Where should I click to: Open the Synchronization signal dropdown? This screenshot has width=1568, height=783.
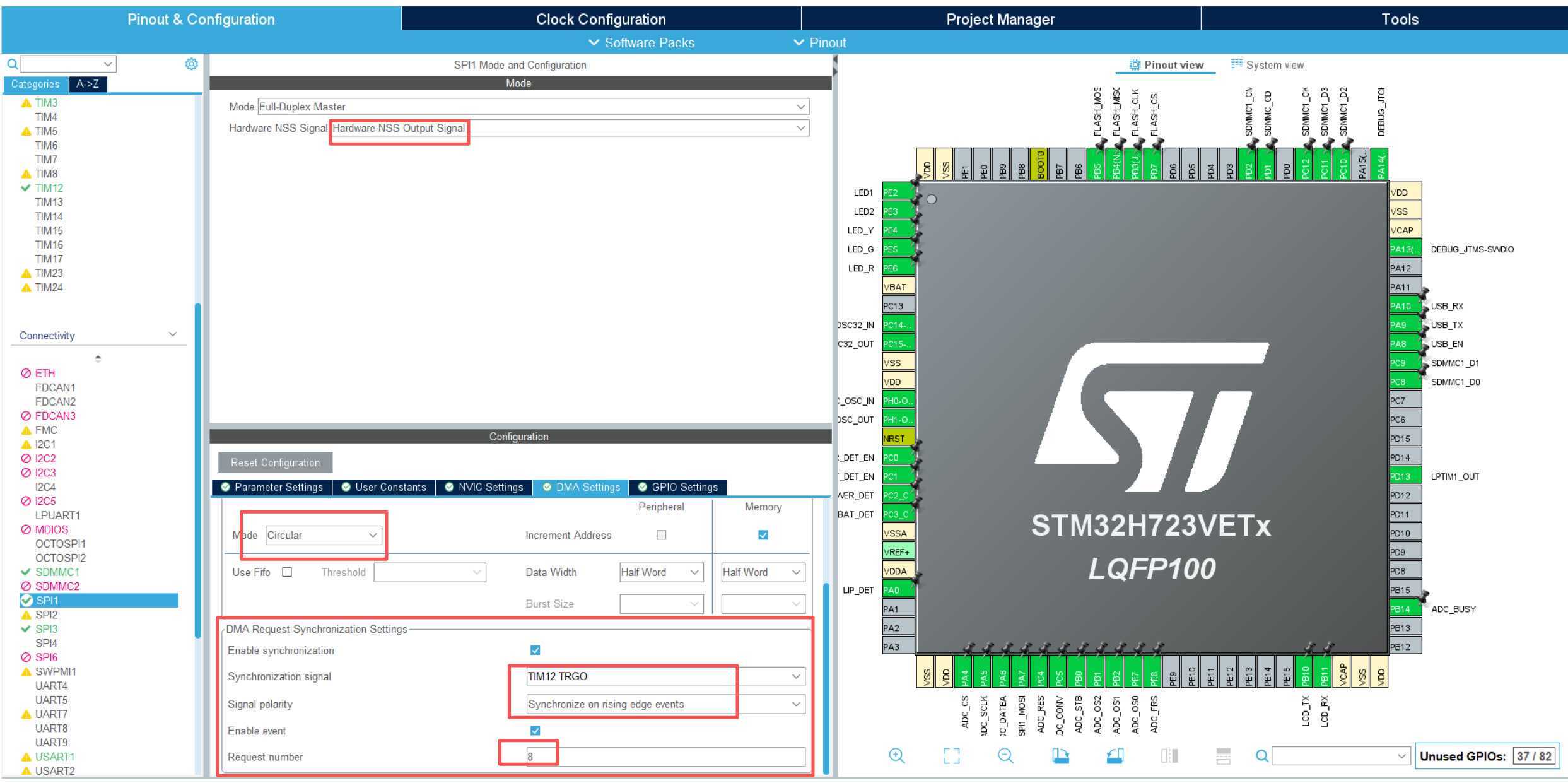pyautogui.click(x=665, y=676)
